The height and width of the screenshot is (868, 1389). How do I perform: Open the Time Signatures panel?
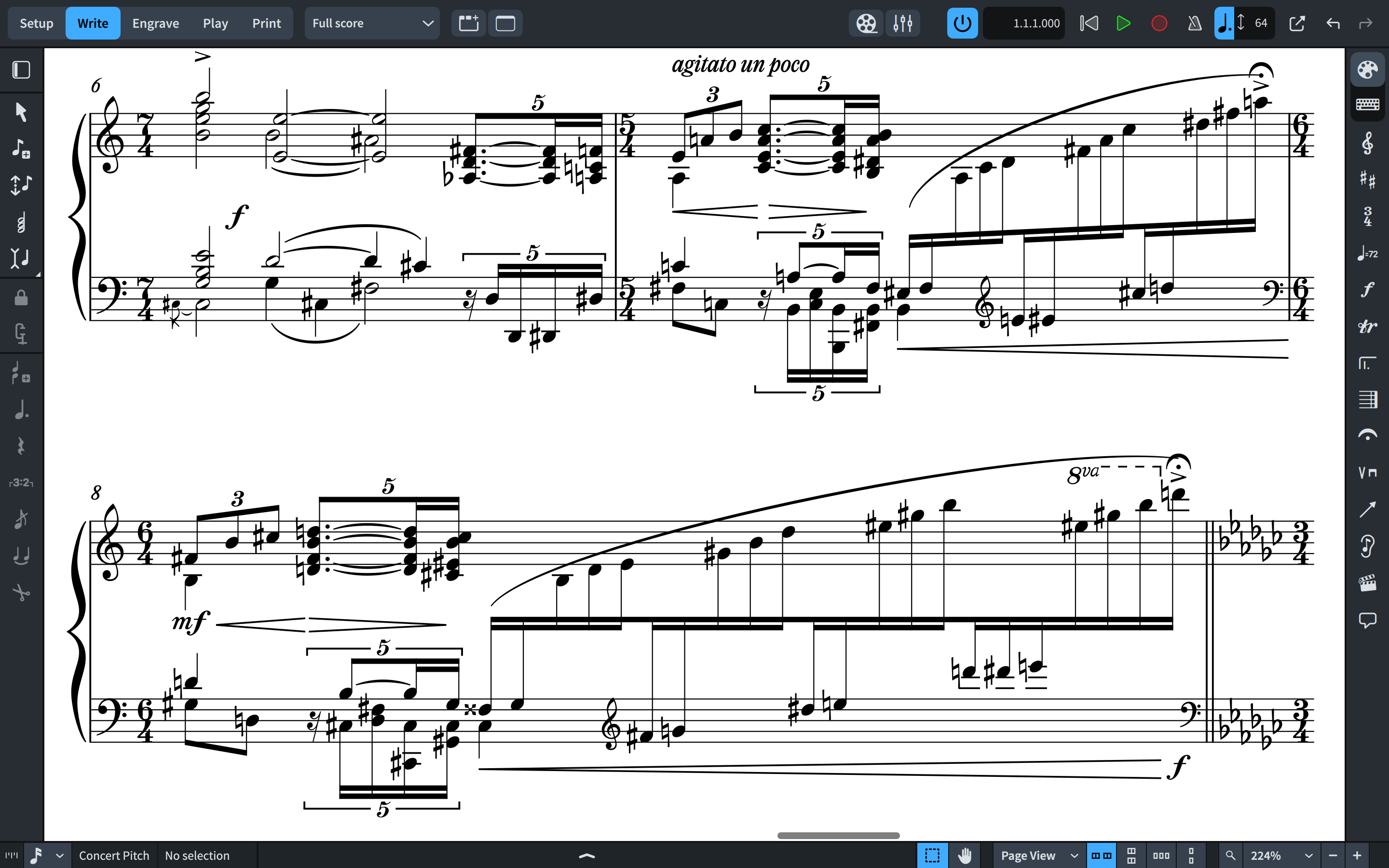point(1367,217)
